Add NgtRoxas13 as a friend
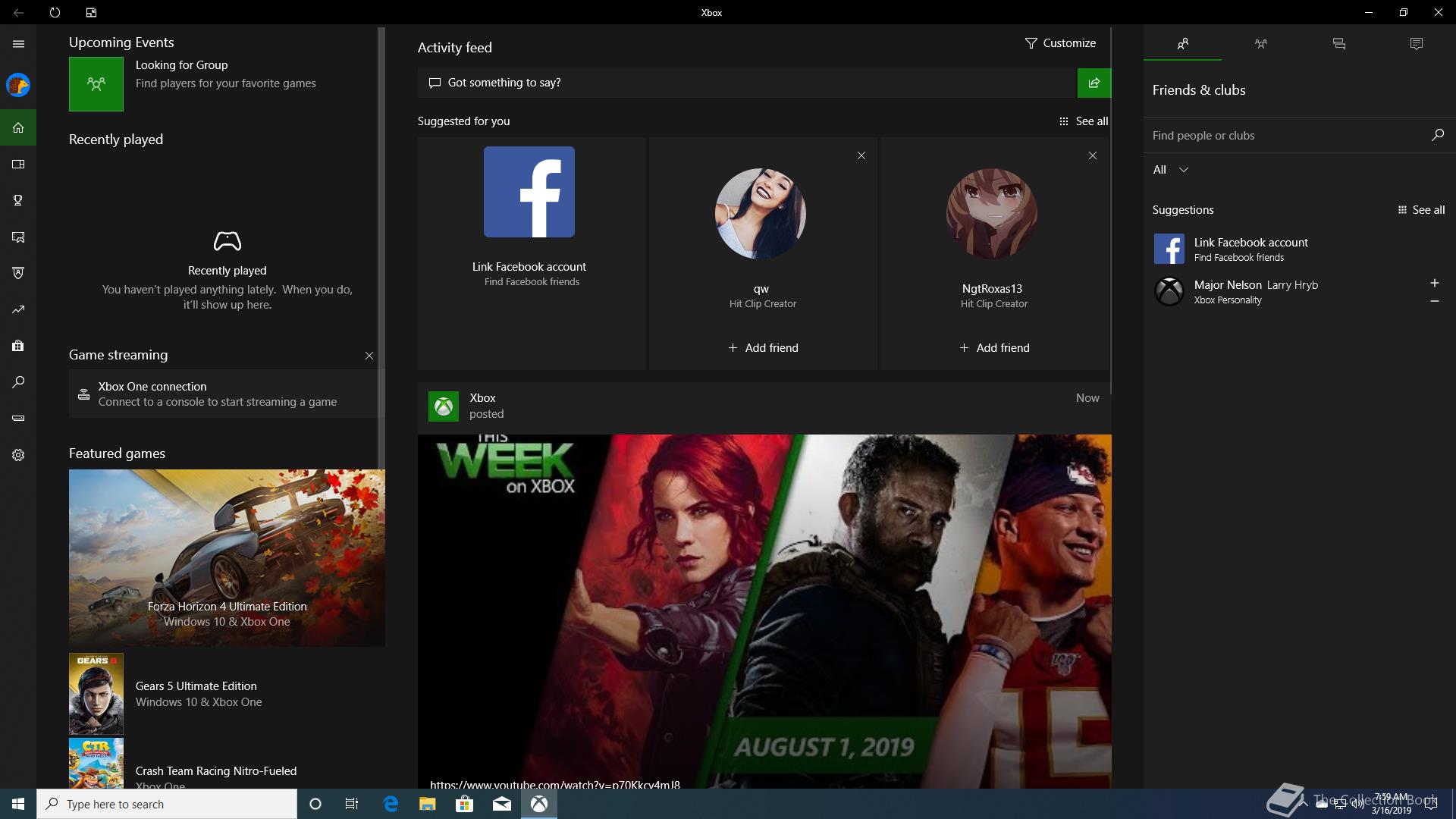Viewport: 1456px width, 819px height. pyautogui.click(x=994, y=348)
